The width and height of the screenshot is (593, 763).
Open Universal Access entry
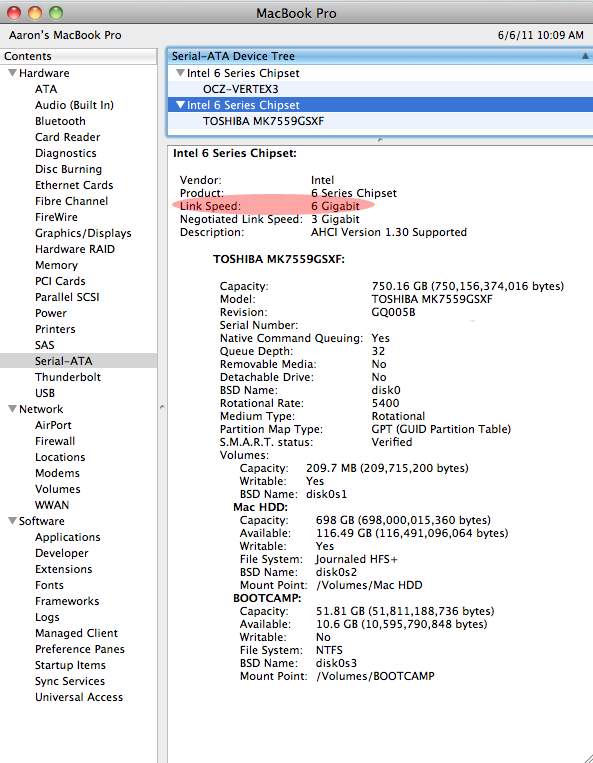click(x=79, y=697)
